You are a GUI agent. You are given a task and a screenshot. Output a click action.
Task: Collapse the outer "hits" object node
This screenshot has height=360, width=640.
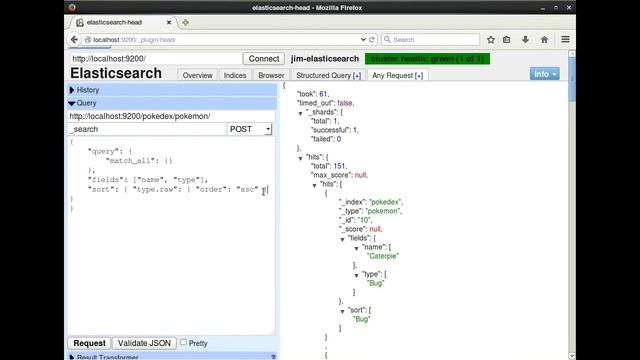(300, 158)
